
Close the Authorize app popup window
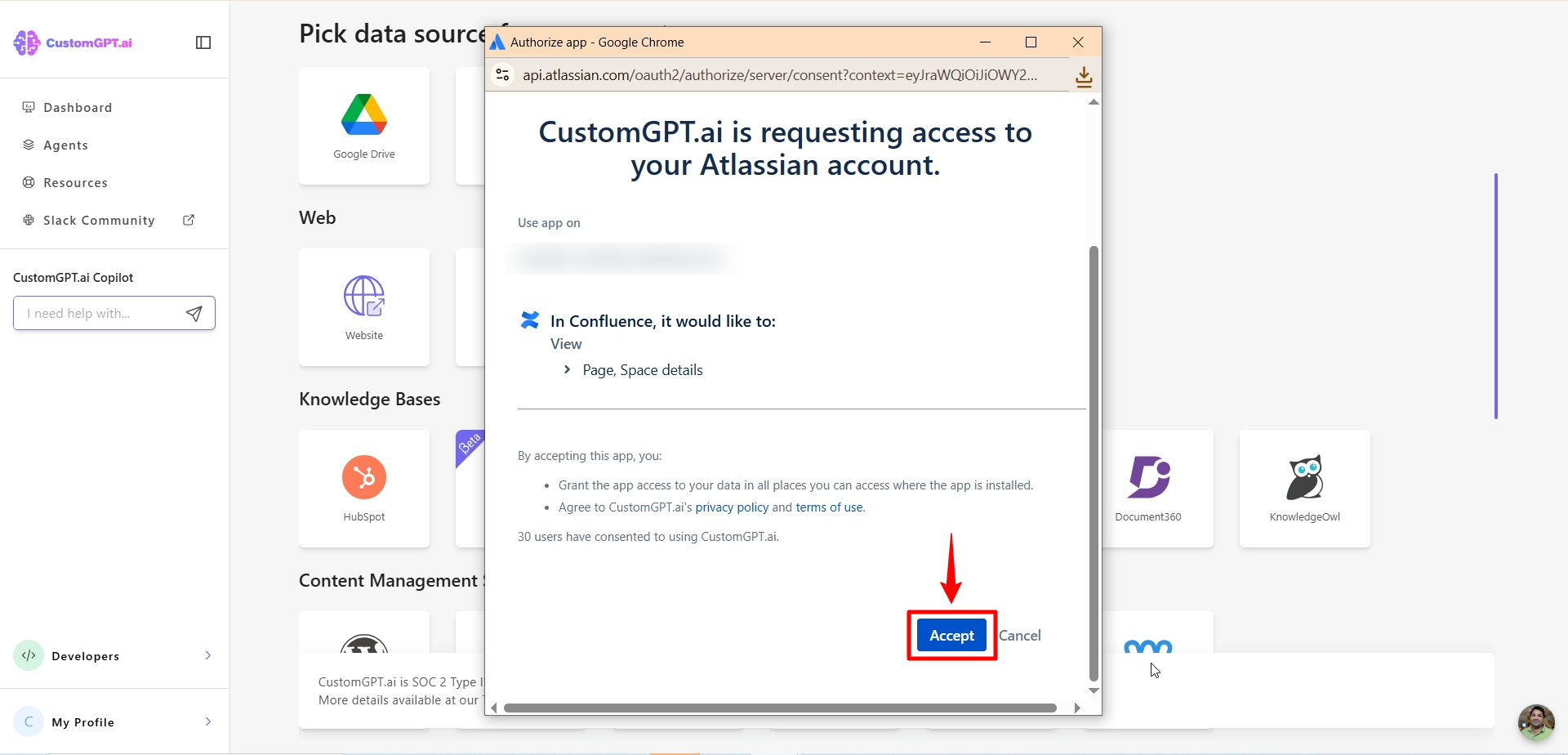tap(1078, 42)
